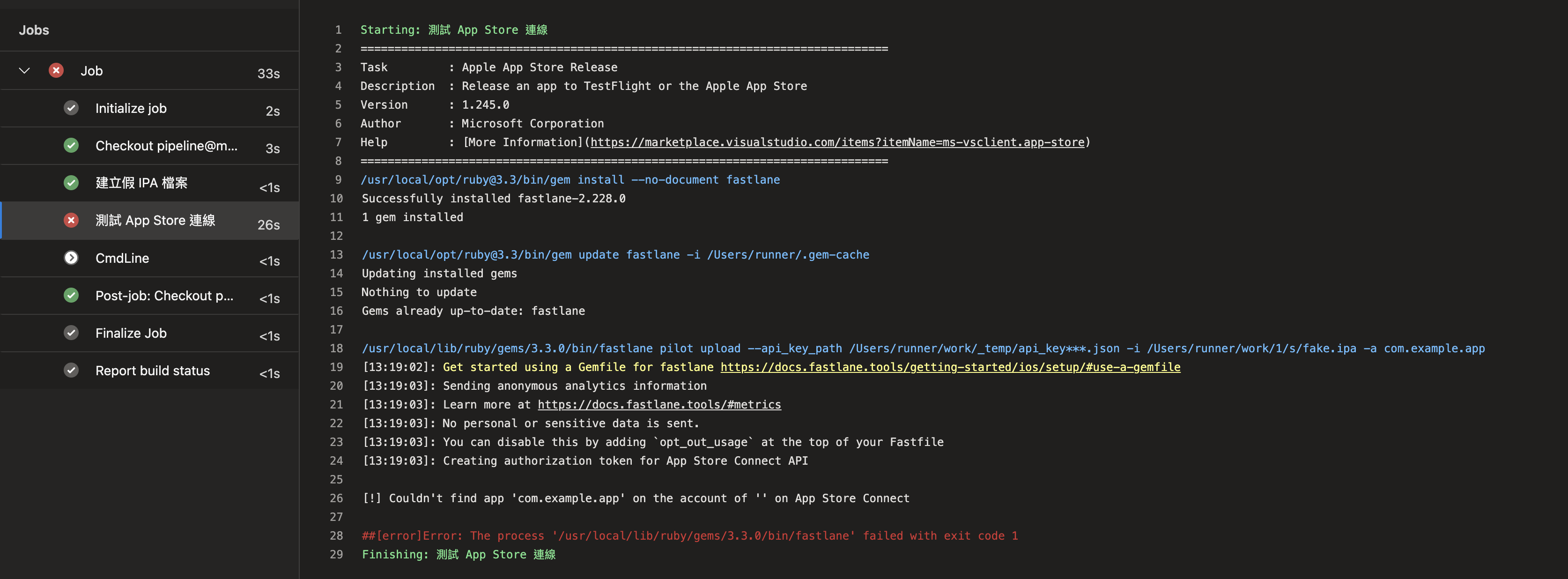Select the Initialize job step
The width and height of the screenshot is (1568, 579).
coord(131,108)
